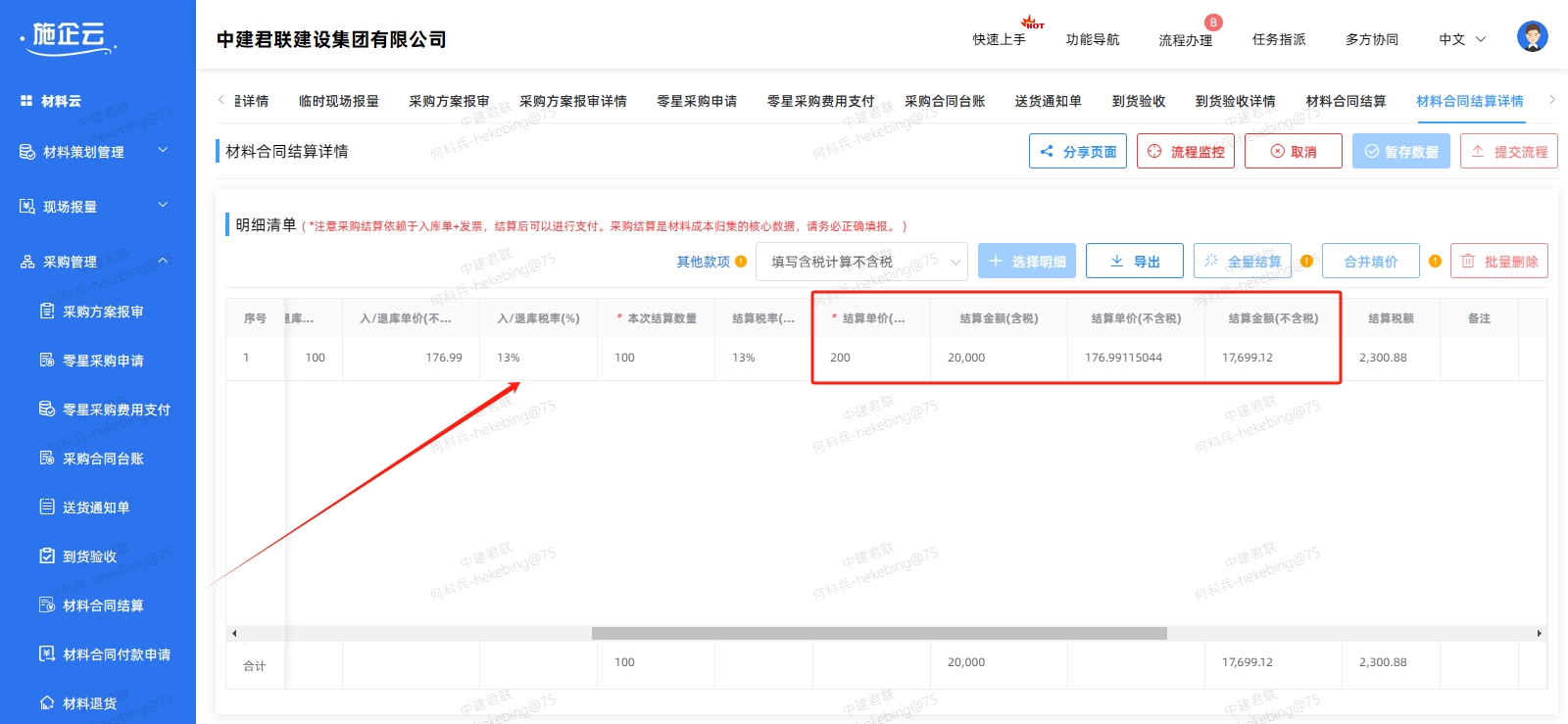Screen dimensions: 1568x724
Task: Click the 合并填价 button
Action: click(x=1371, y=261)
